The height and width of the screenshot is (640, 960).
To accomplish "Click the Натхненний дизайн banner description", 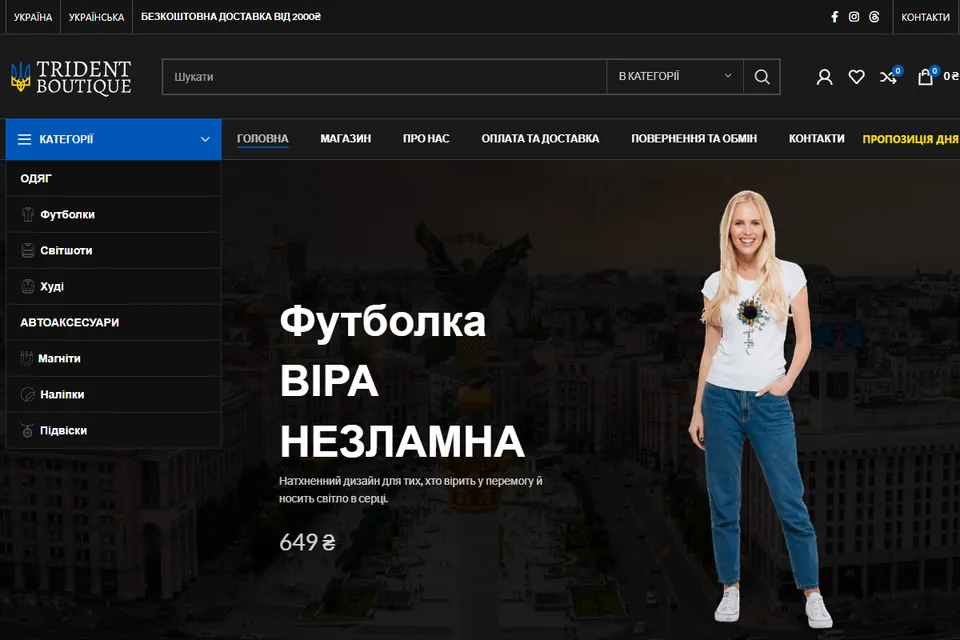I will [x=411, y=489].
